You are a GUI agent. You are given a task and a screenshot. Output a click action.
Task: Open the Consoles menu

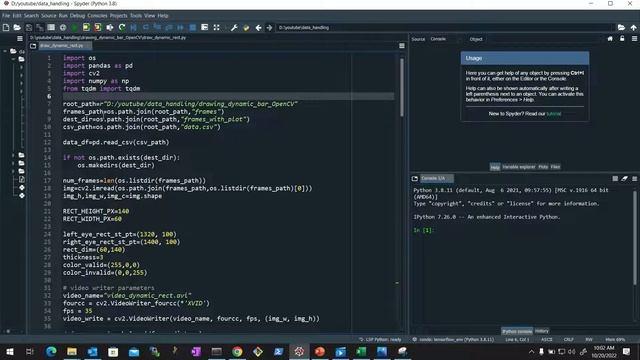[97, 16]
